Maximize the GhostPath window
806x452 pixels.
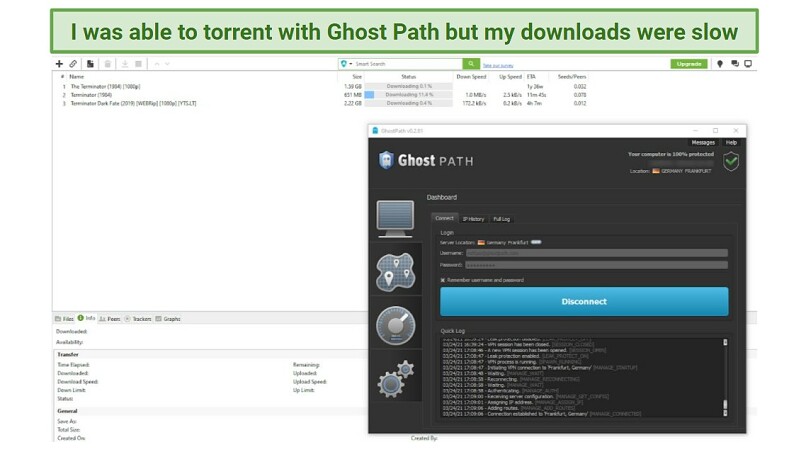click(715, 131)
